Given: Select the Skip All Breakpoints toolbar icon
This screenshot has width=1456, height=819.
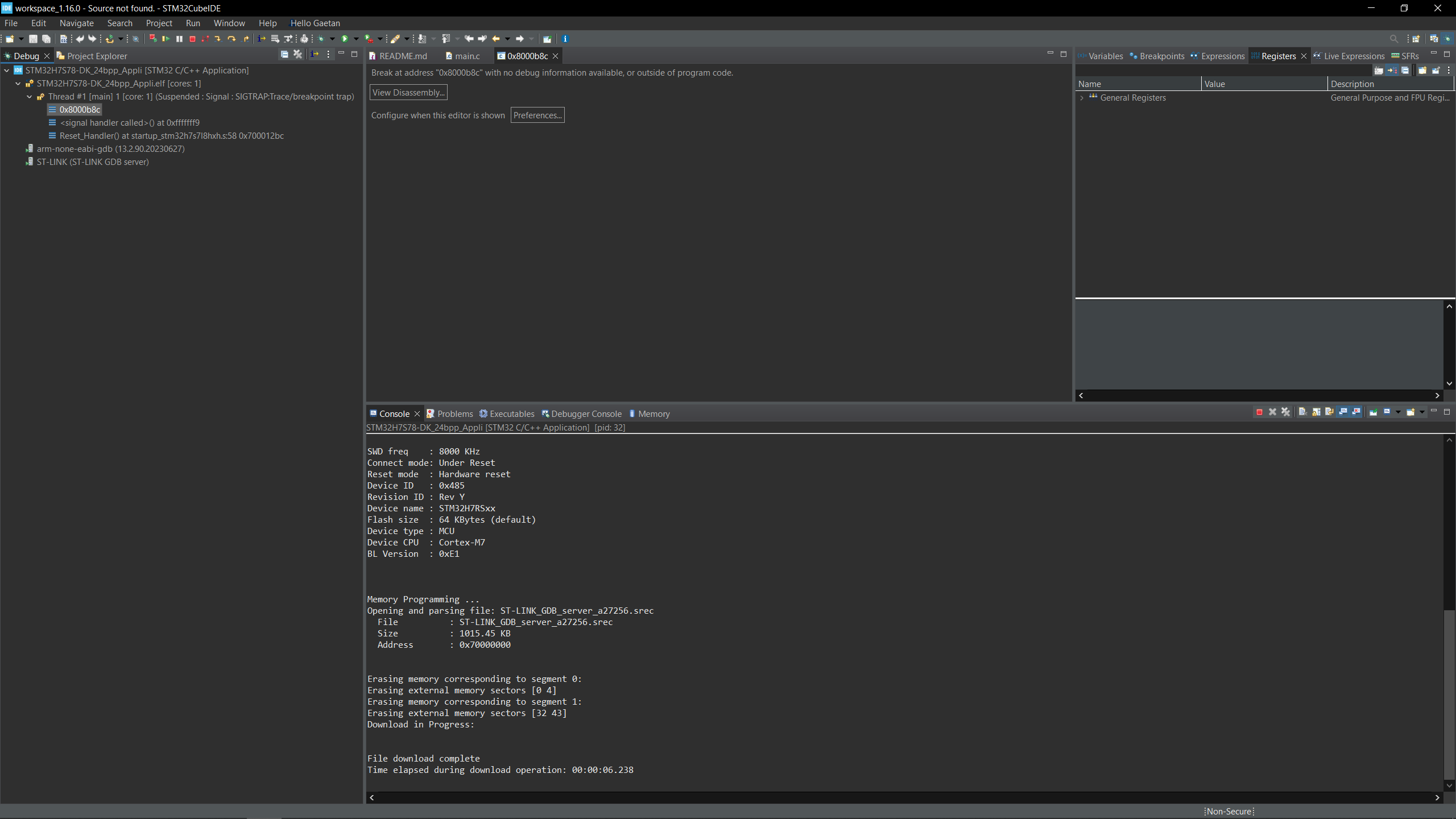Looking at the screenshot, I should 153,39.
